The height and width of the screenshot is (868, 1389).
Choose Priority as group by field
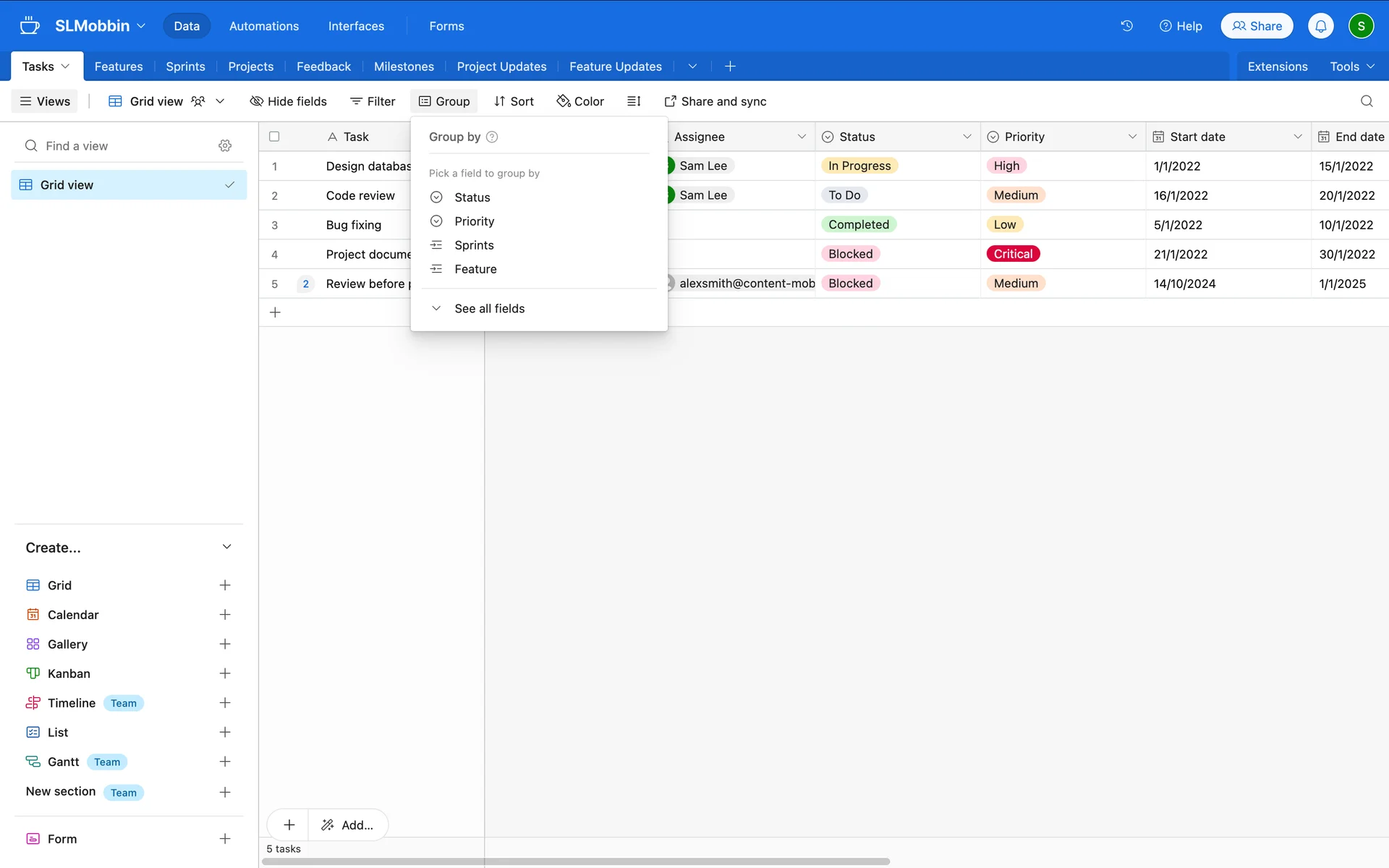click(x=474, y=221)
